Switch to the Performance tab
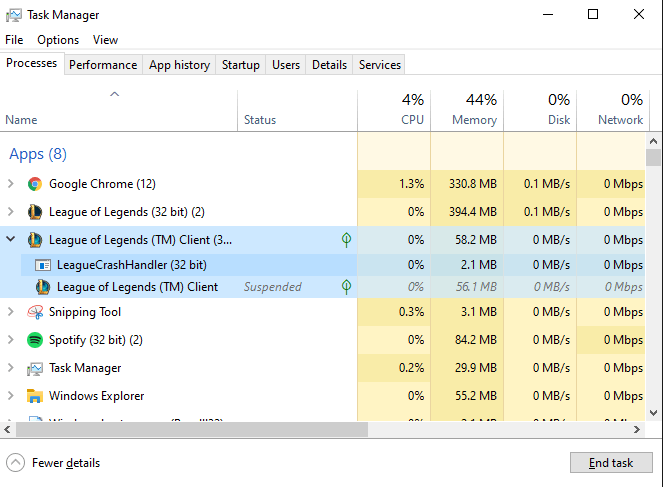Image resolution: width=663 pixels, height=487 pixels. coord(103,65)
